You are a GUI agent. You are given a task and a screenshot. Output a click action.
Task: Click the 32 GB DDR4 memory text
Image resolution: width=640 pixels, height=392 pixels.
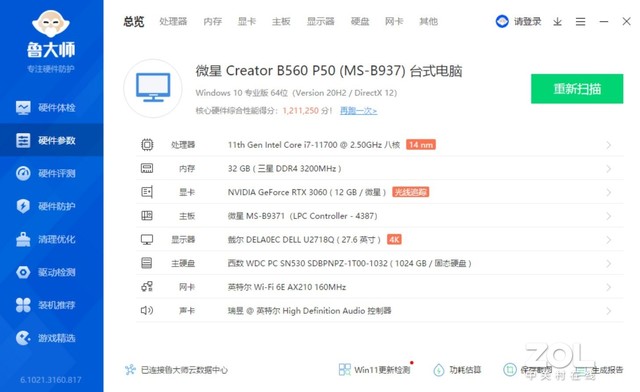(x=284, y=168)
